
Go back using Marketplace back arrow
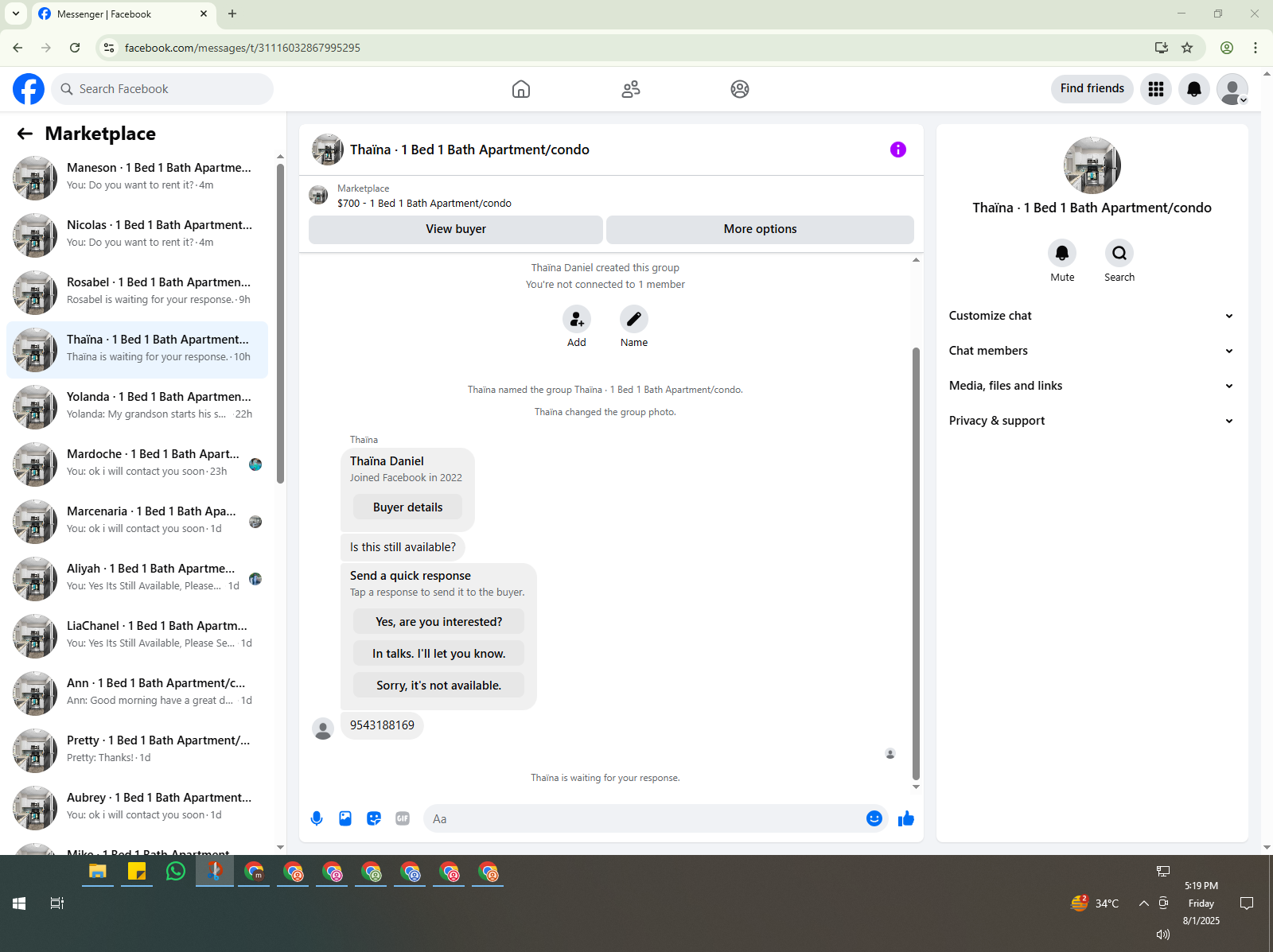click(x=25, y=134)
